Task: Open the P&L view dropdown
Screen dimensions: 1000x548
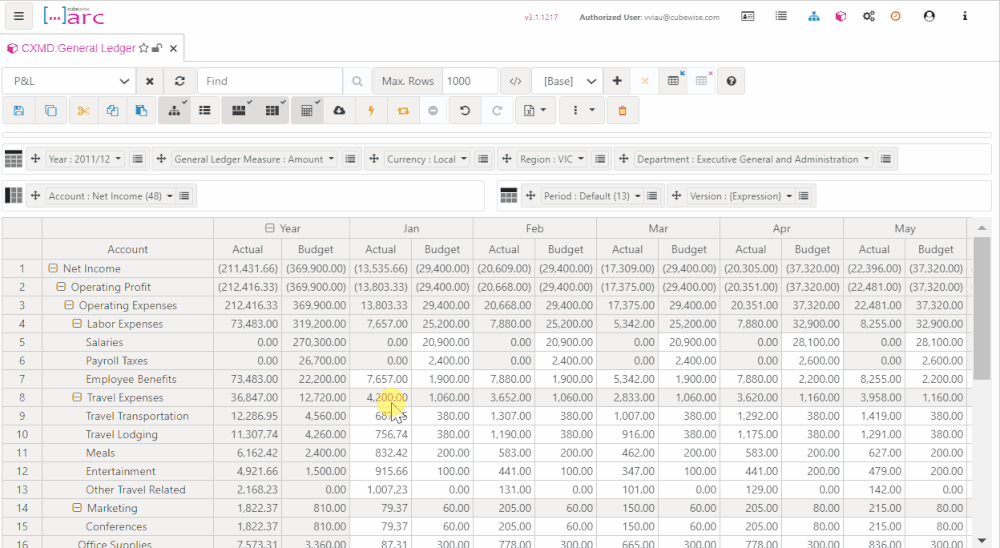Action: [68, 81]
